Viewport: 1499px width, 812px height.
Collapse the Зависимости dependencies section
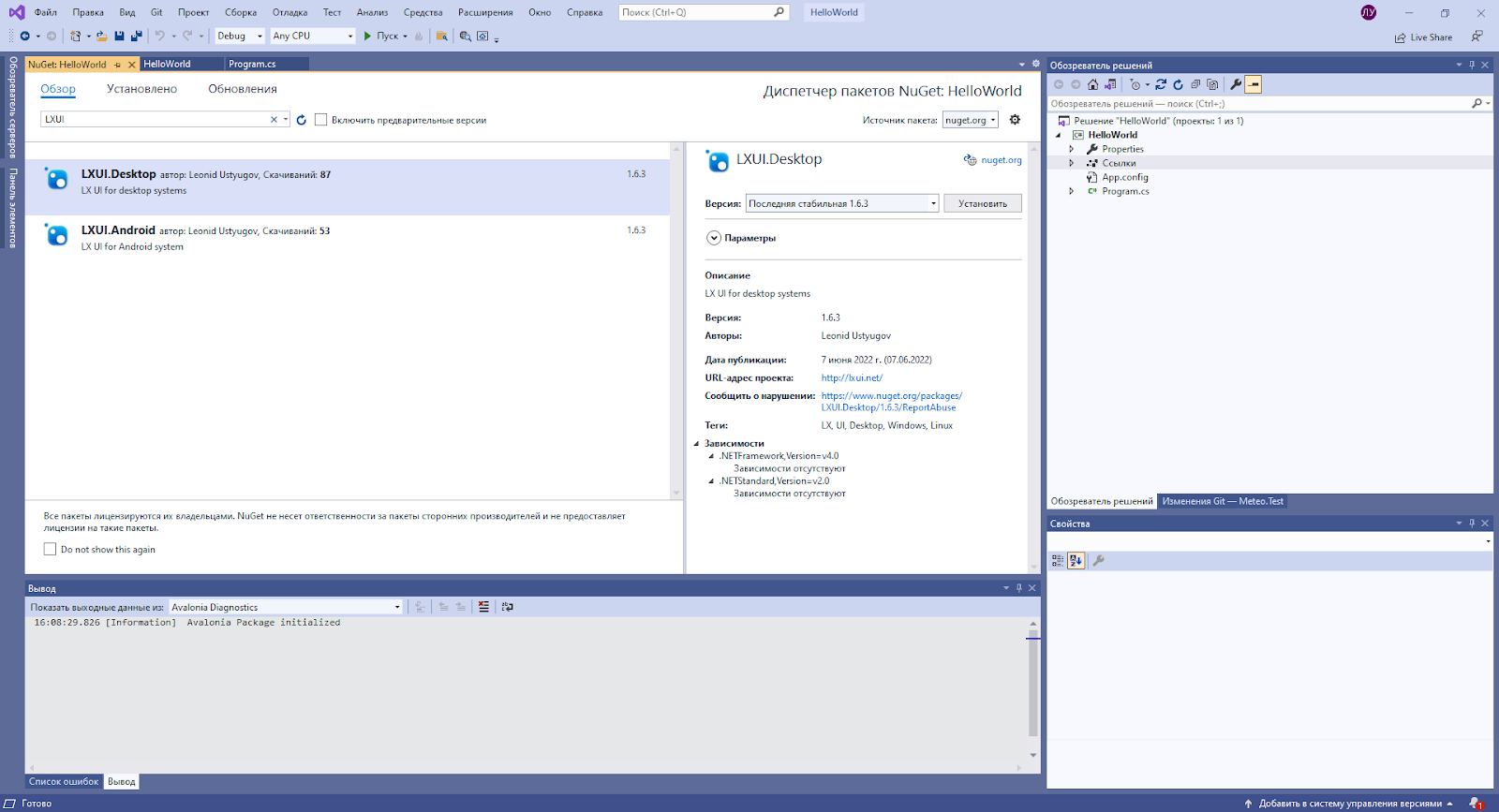697,444
